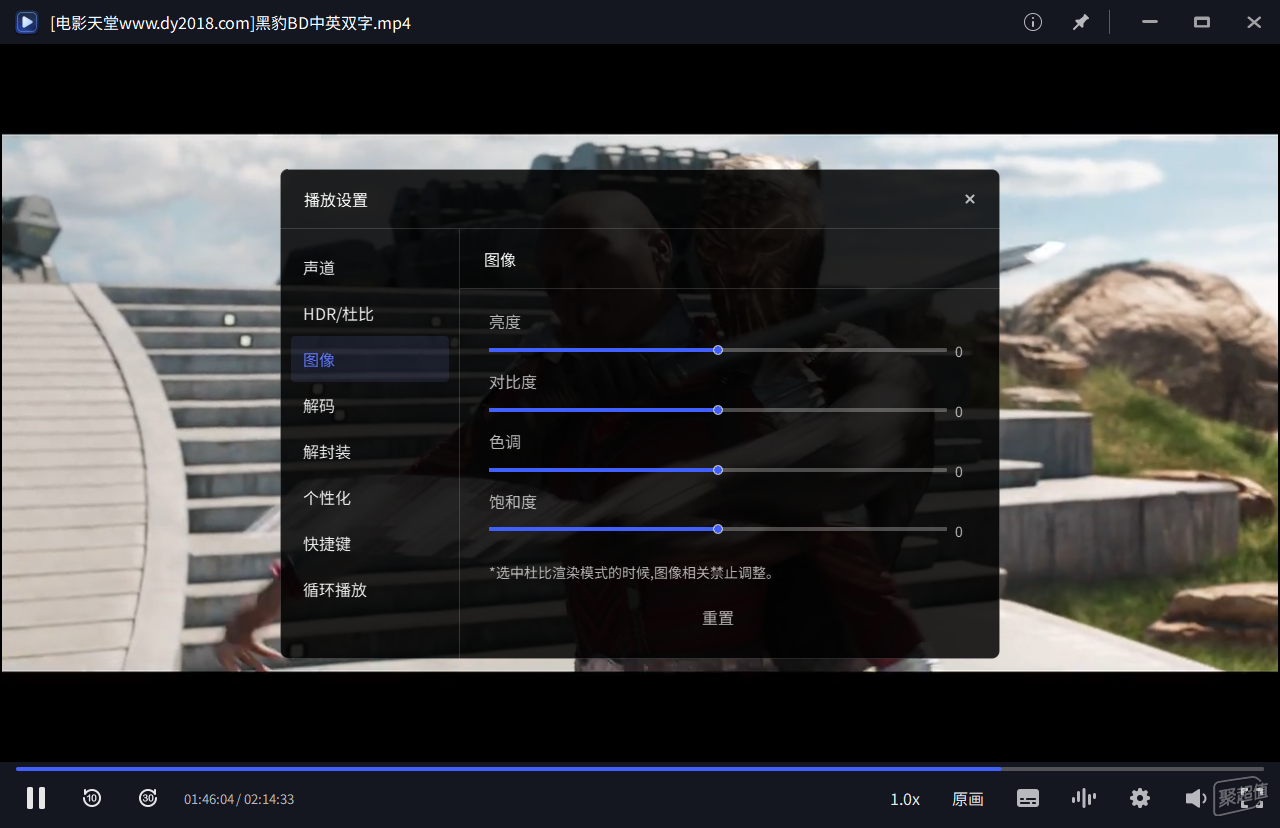
Task: Click the 亮度 label
Action: coord(505,322)
